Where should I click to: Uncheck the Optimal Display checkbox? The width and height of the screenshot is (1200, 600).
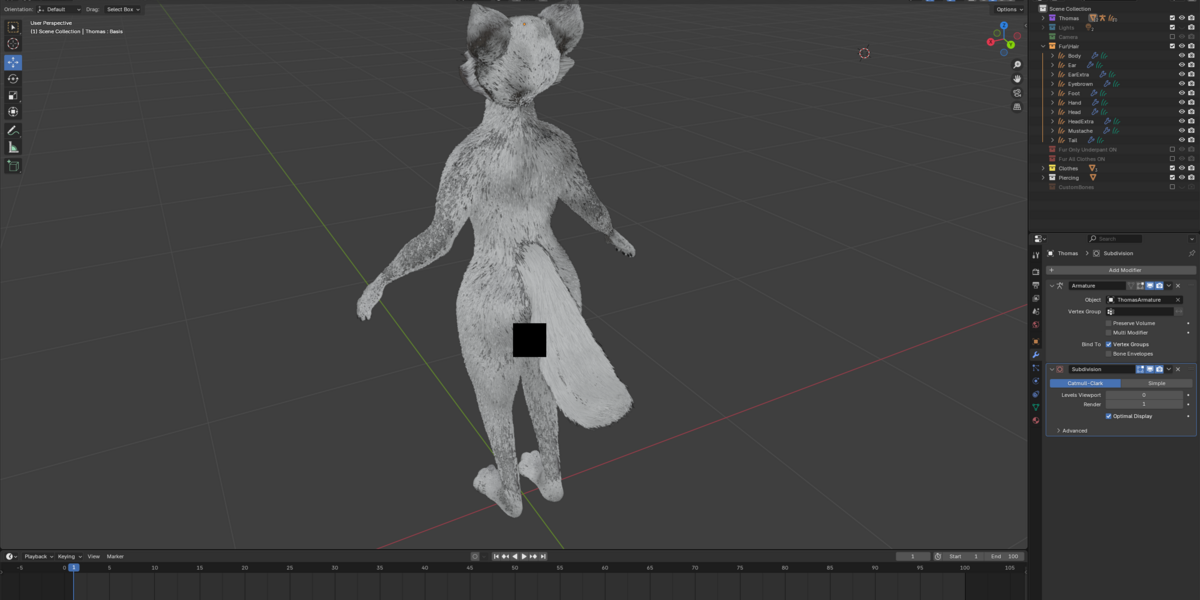(x=1108, y=416)
